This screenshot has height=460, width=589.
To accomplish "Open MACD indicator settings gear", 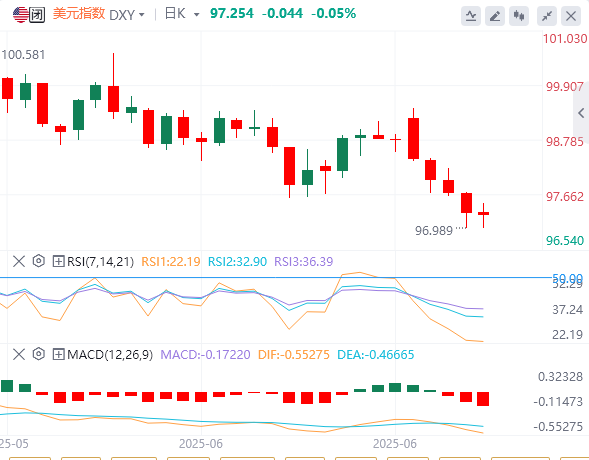I will (39, 354).
